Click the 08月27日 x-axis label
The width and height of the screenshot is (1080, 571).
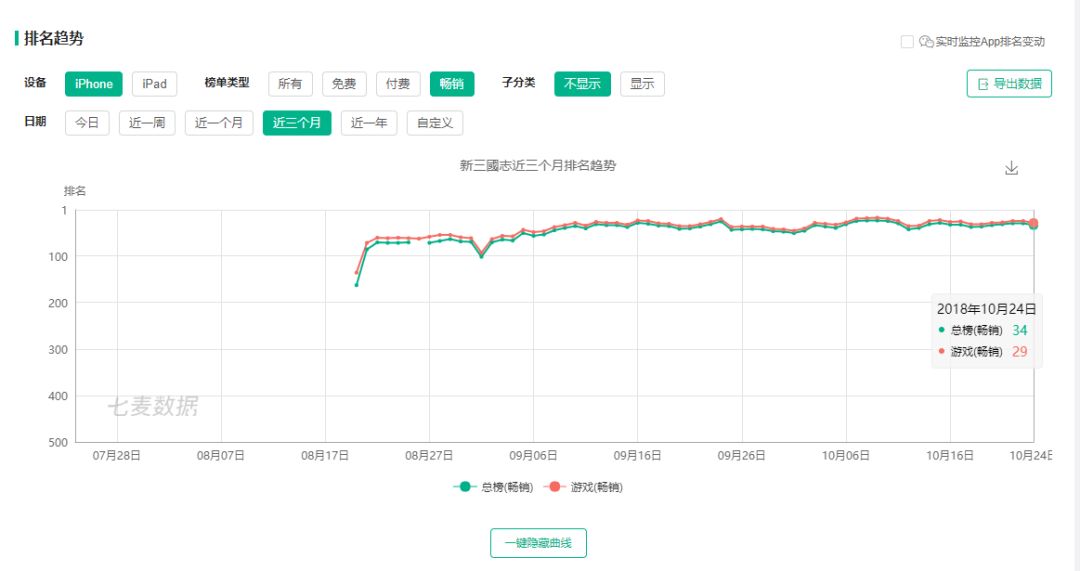point(428,455)
